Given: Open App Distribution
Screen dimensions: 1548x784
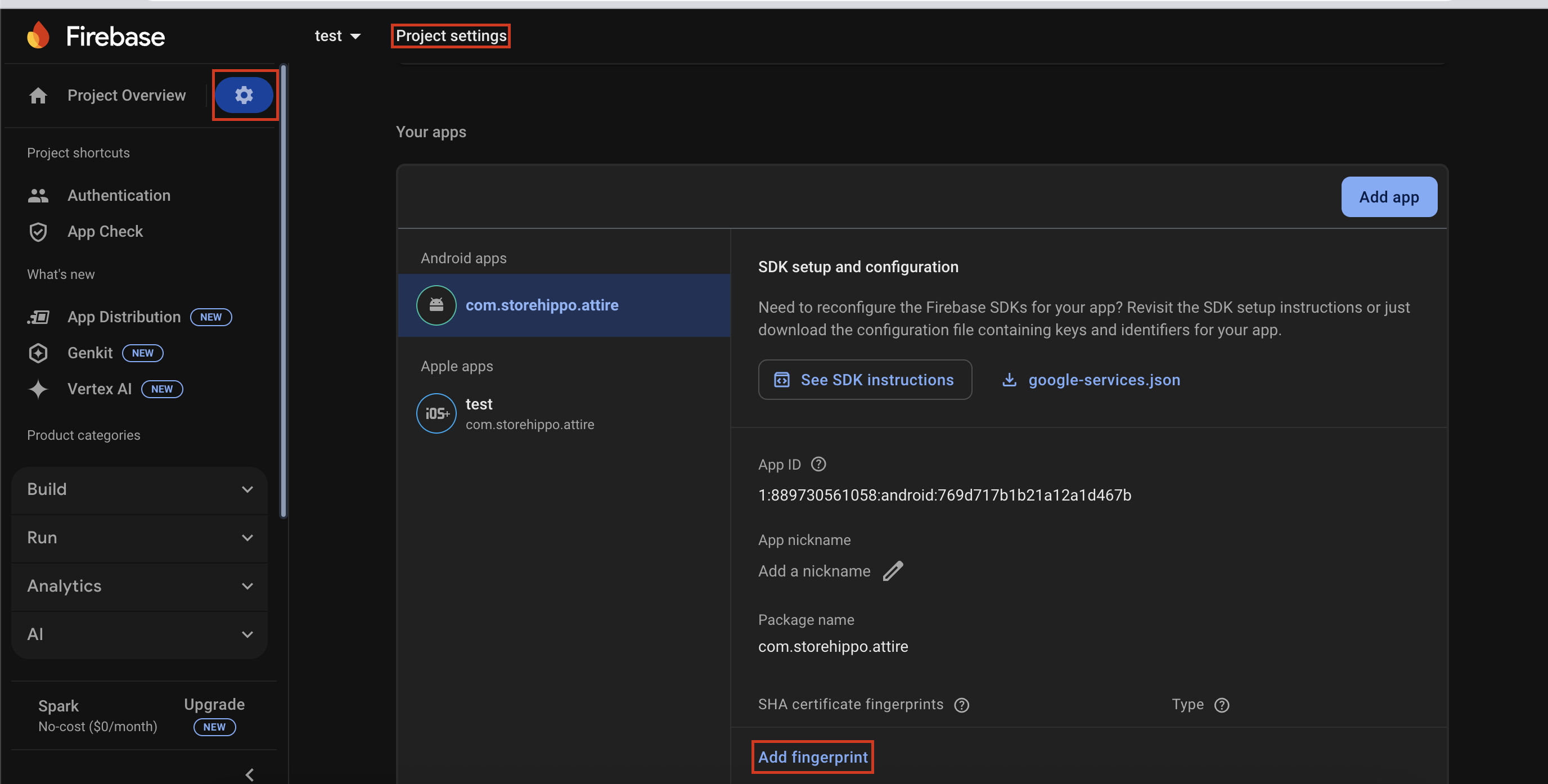Looking at the screenshot, I should click(124, 317).
